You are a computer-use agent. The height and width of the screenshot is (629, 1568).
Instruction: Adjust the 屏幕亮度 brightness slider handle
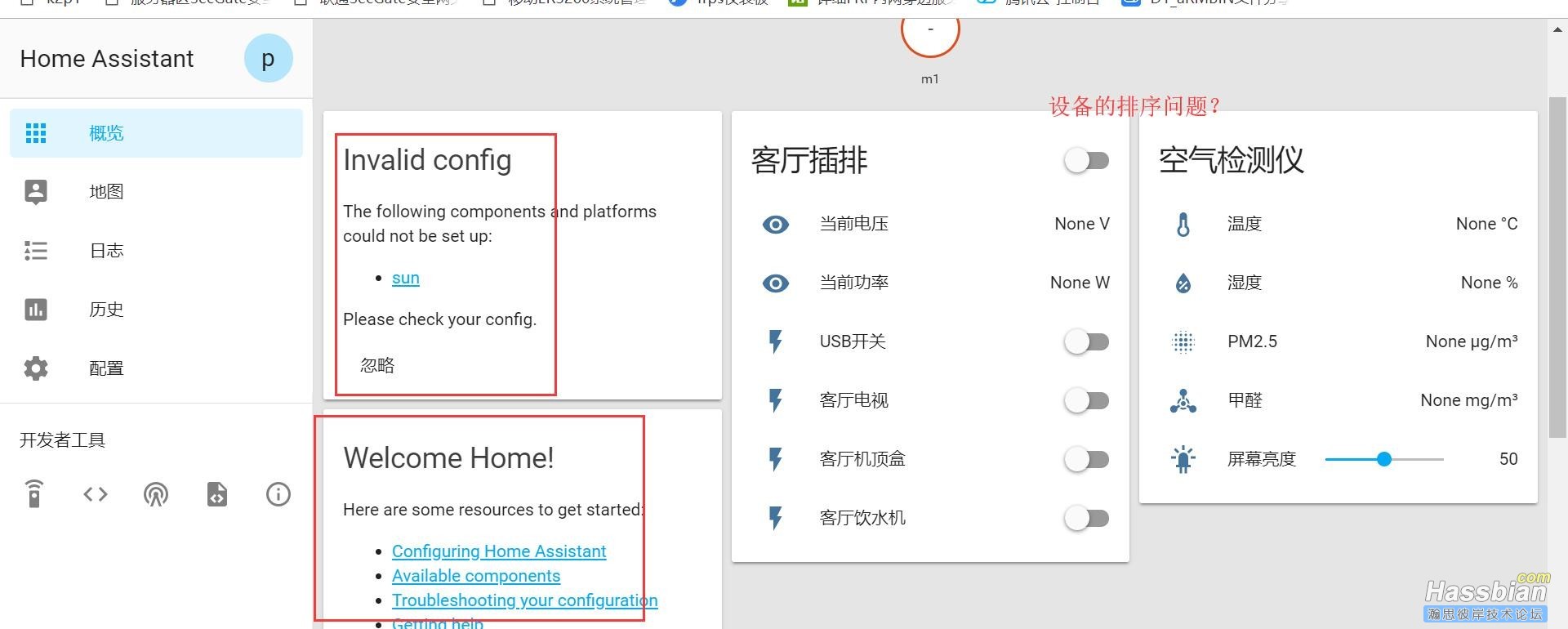click(x=1384, y=460)
